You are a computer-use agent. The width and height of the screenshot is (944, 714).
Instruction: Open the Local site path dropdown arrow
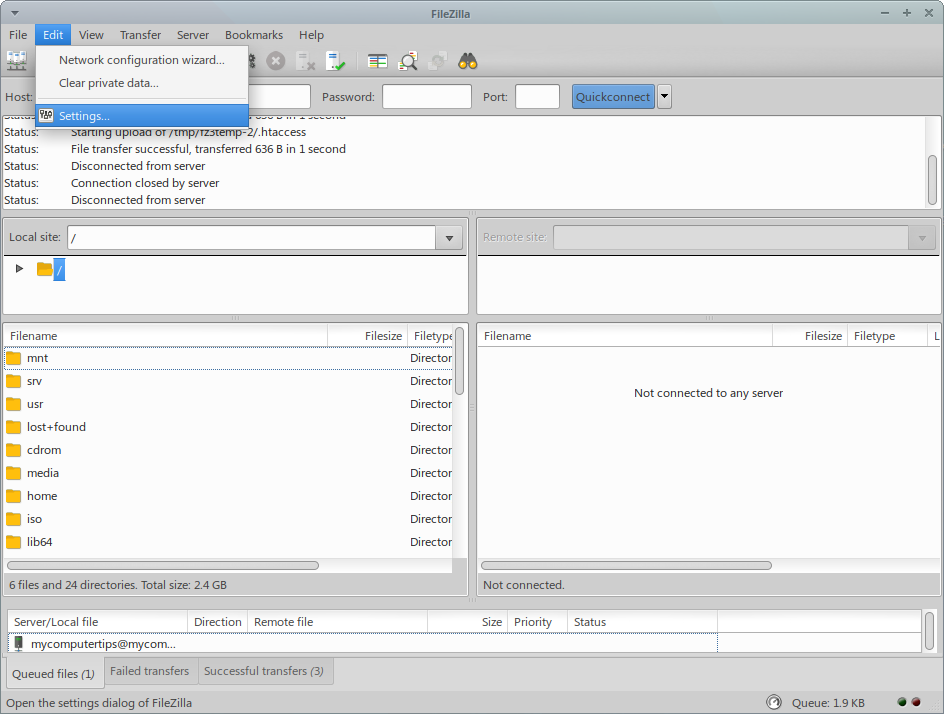coord(449,238)
